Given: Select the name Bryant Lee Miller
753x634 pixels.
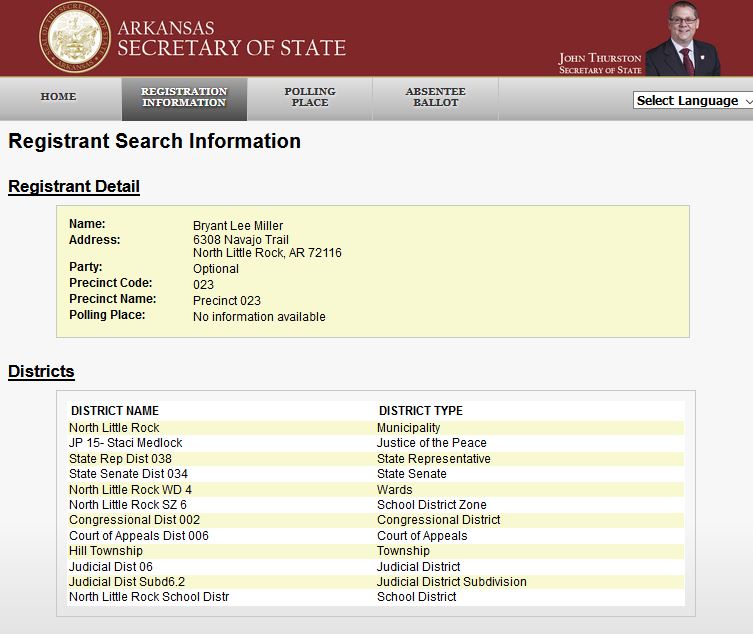Looking at the screenshot, I should [x=238, y=226].
